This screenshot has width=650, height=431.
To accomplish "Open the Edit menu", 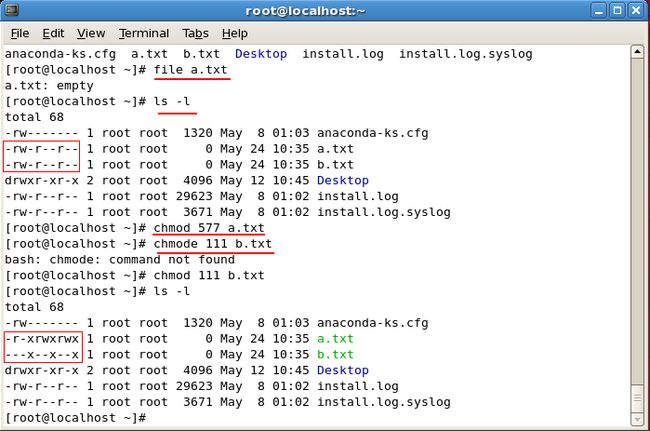I will coord(53,33).
